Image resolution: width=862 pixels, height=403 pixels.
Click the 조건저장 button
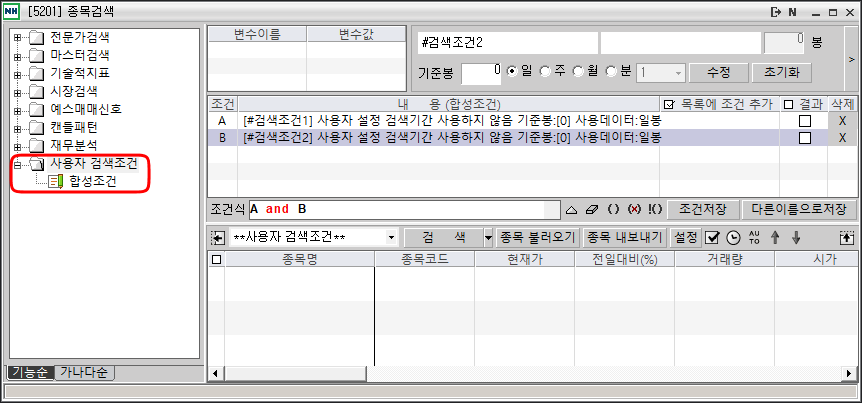pos(702,209)
